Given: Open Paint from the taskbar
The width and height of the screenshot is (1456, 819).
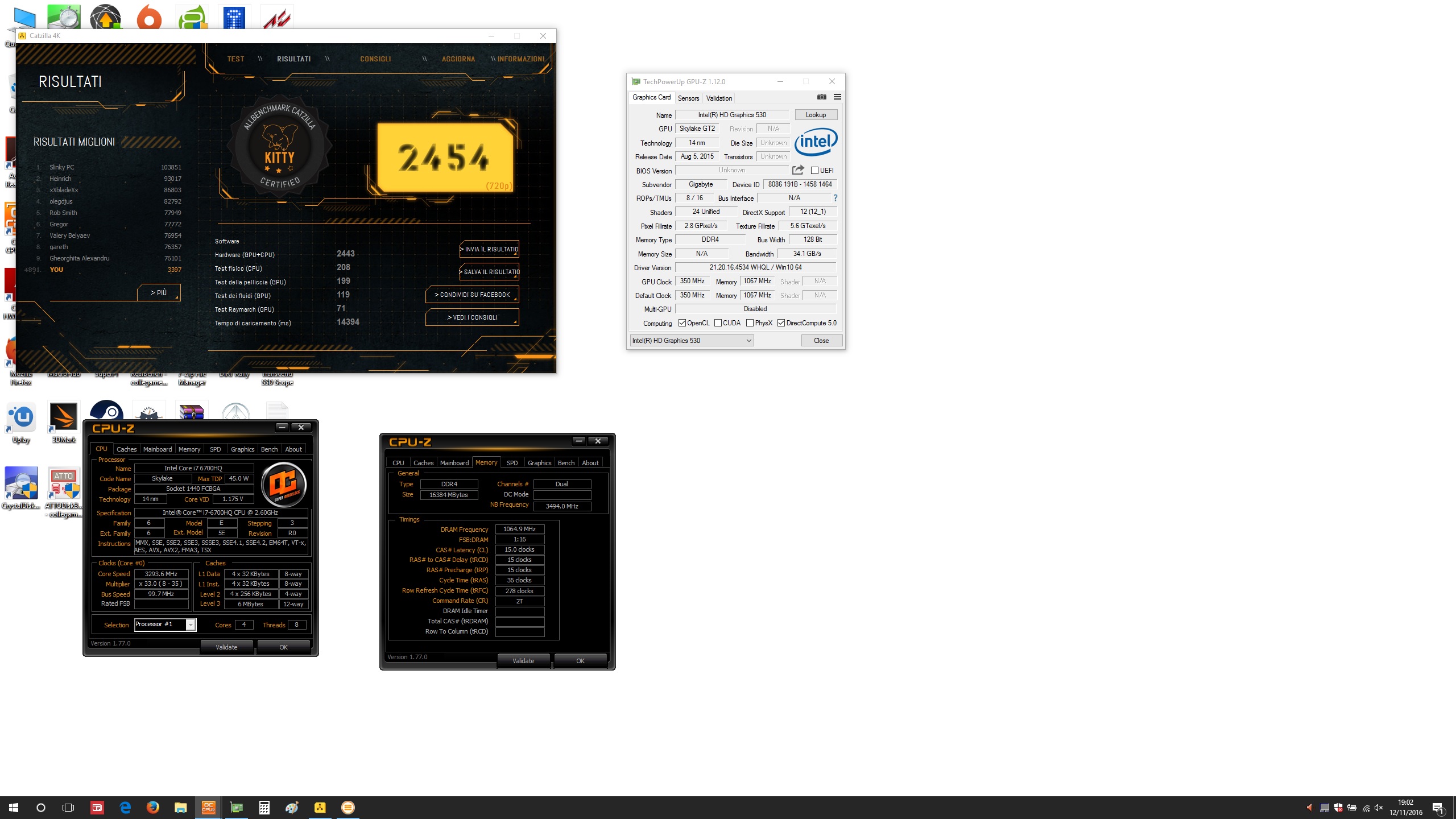Looking at the screenshot, I should click(x=292, y=807).
